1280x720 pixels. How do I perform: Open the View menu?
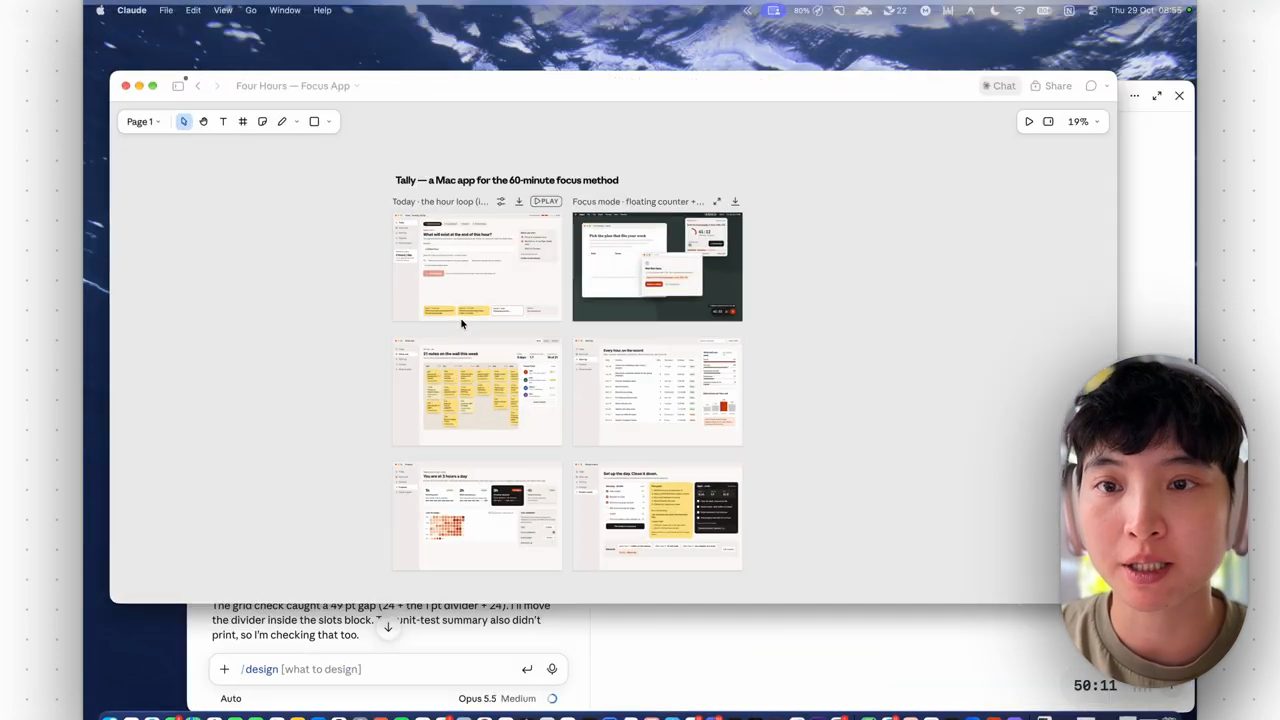[x=223, y=10]
